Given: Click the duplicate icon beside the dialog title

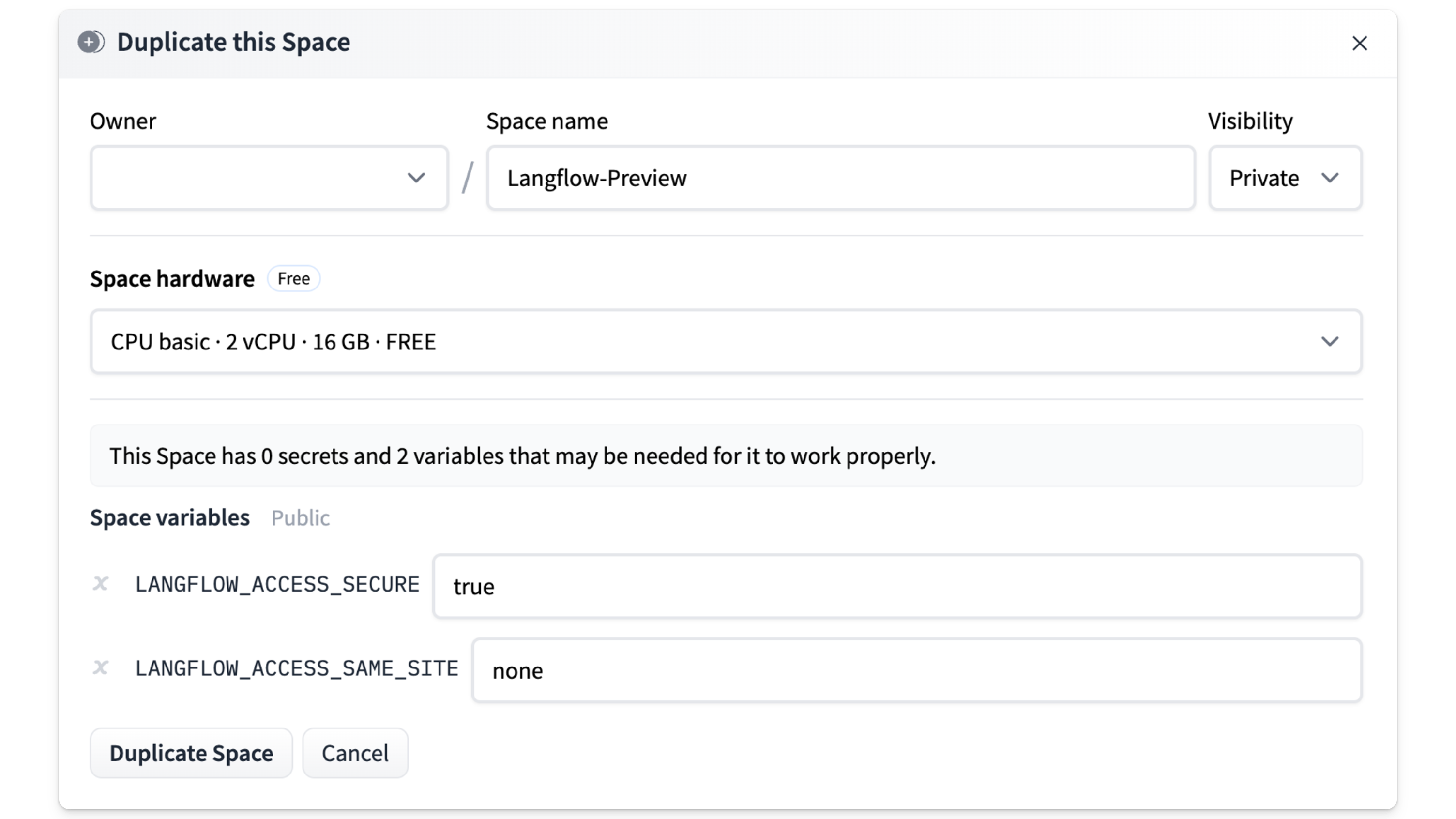Looking at the screenshot, I should click(x=91, y=43).
